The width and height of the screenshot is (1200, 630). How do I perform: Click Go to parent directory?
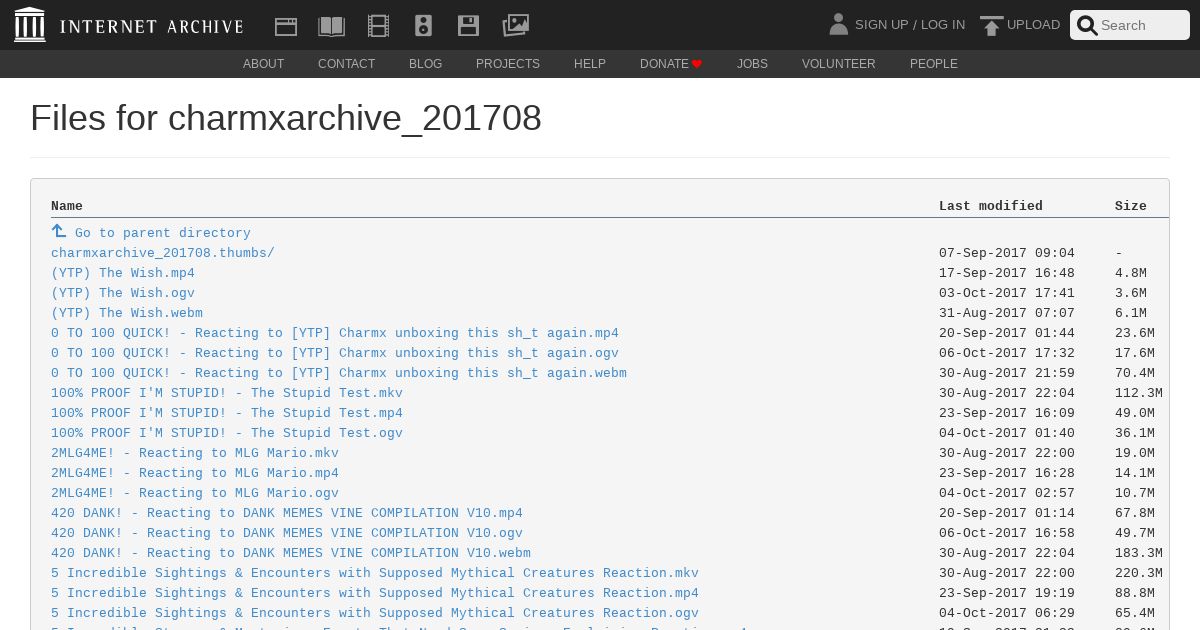point(163,233)
